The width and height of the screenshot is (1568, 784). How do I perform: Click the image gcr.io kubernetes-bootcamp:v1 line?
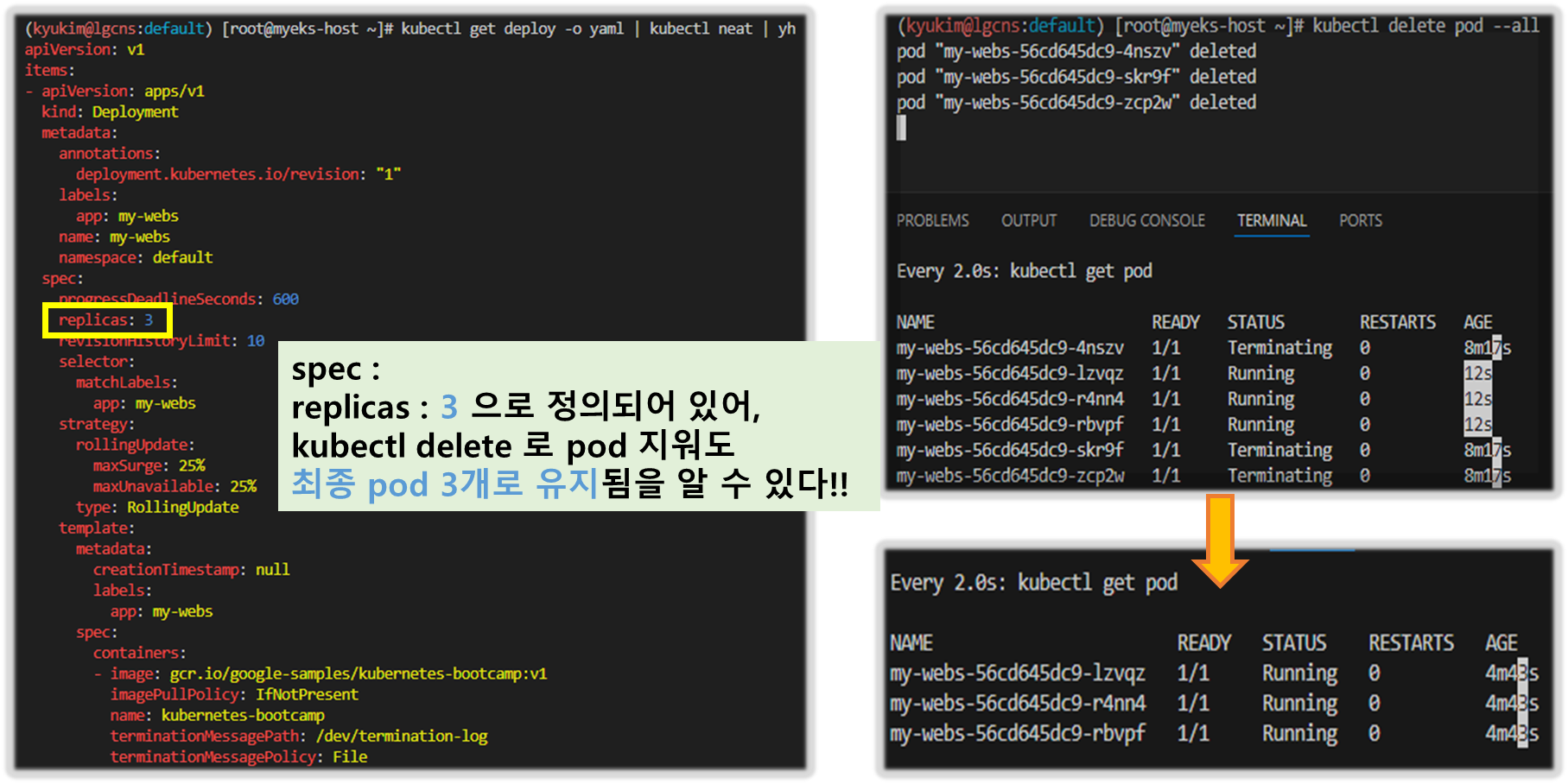pos(328,673)
